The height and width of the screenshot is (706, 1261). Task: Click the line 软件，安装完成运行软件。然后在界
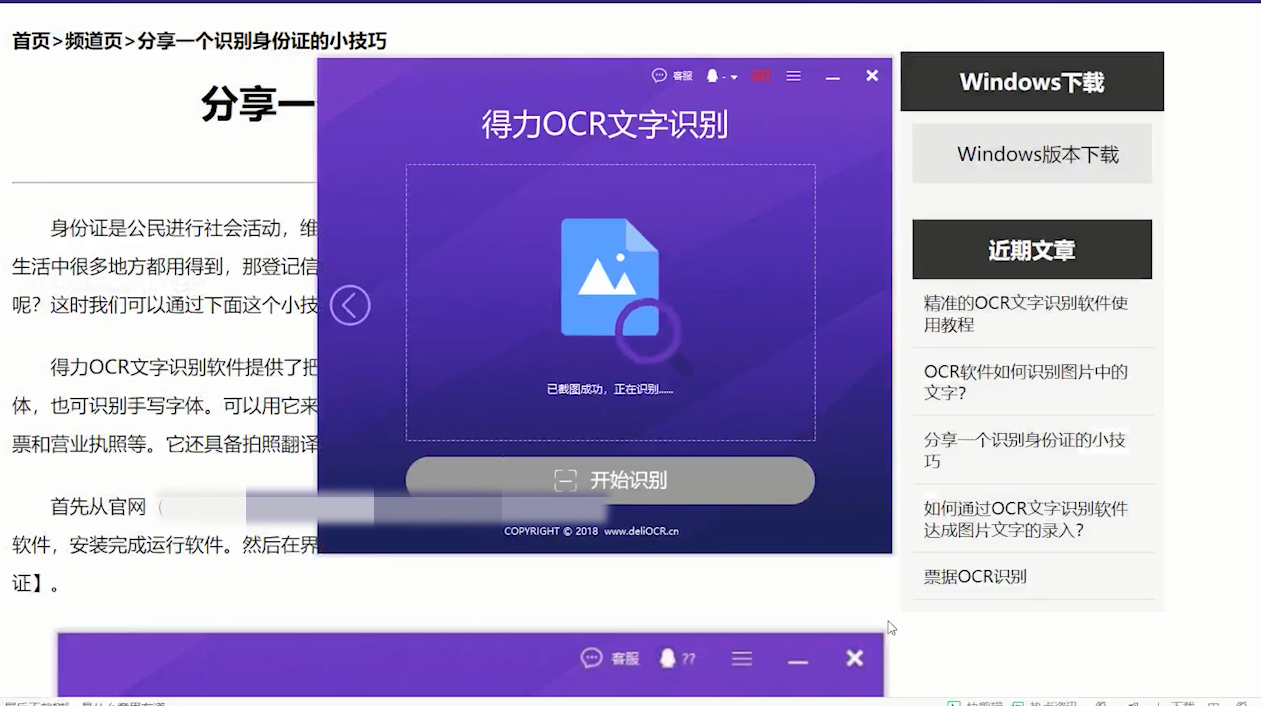point(165,545)
